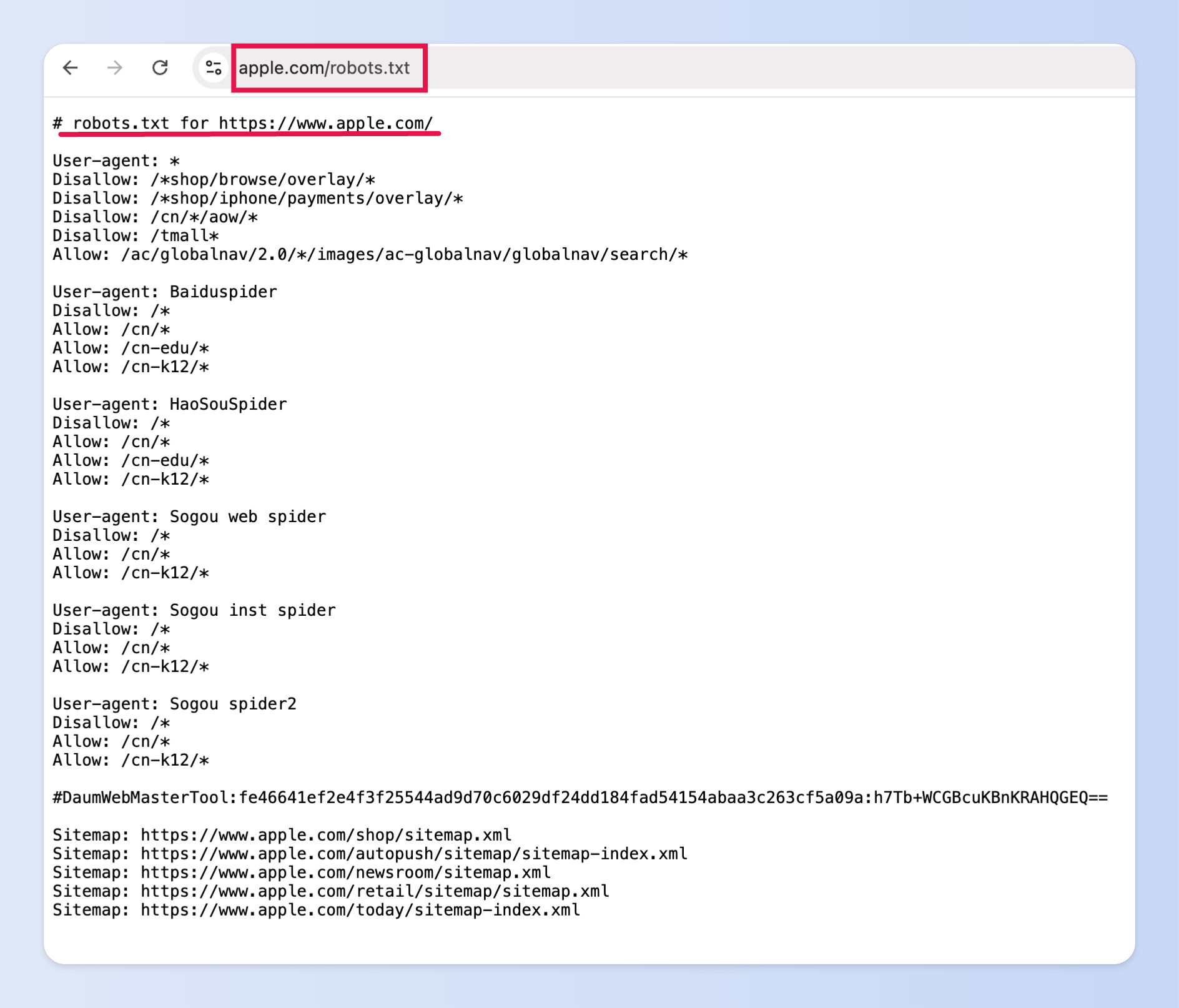1179x1008 pixels.
Task: Reload the robots.txt page
Action: [x=160, y=67]
